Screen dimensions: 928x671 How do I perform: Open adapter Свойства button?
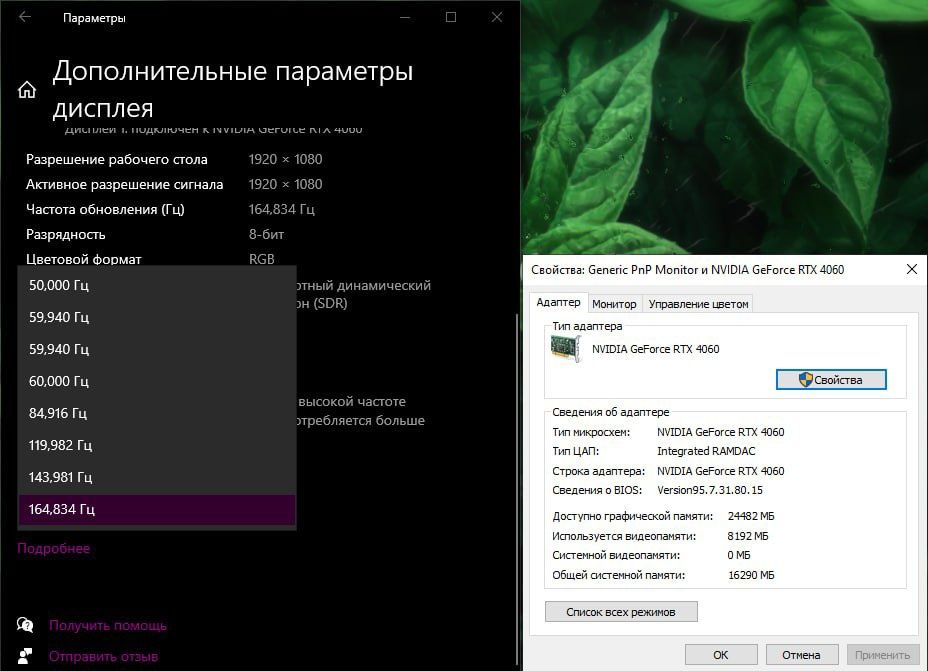pos(831,380)
